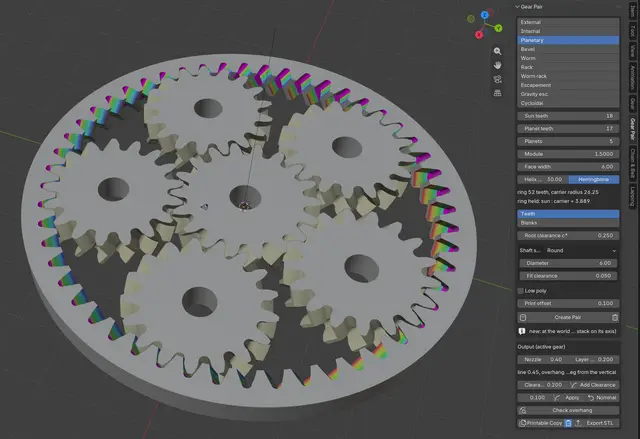The image size is (640, 439).
Task: Click the Printable Copy duplicate icon
Action: coord(522,423)
